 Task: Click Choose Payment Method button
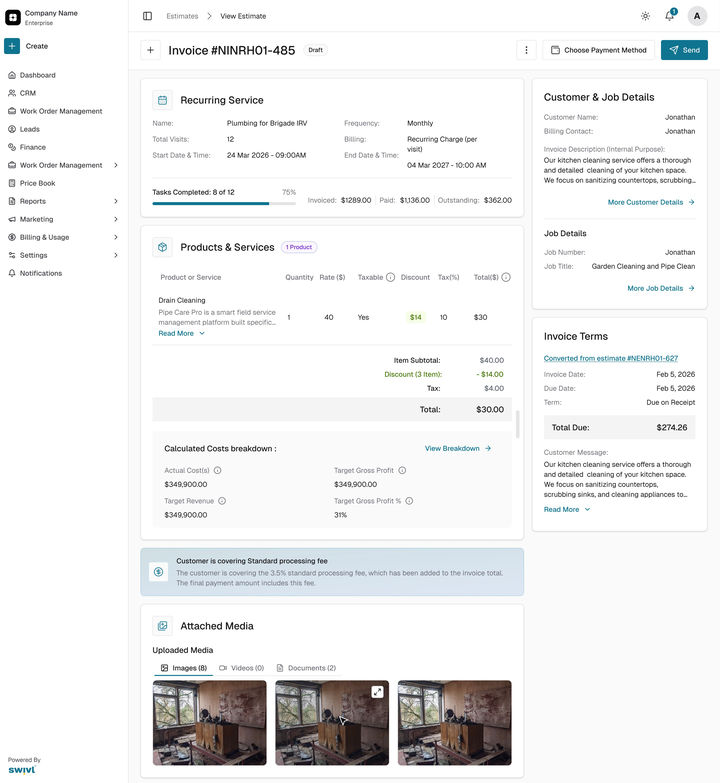[598, 50]
